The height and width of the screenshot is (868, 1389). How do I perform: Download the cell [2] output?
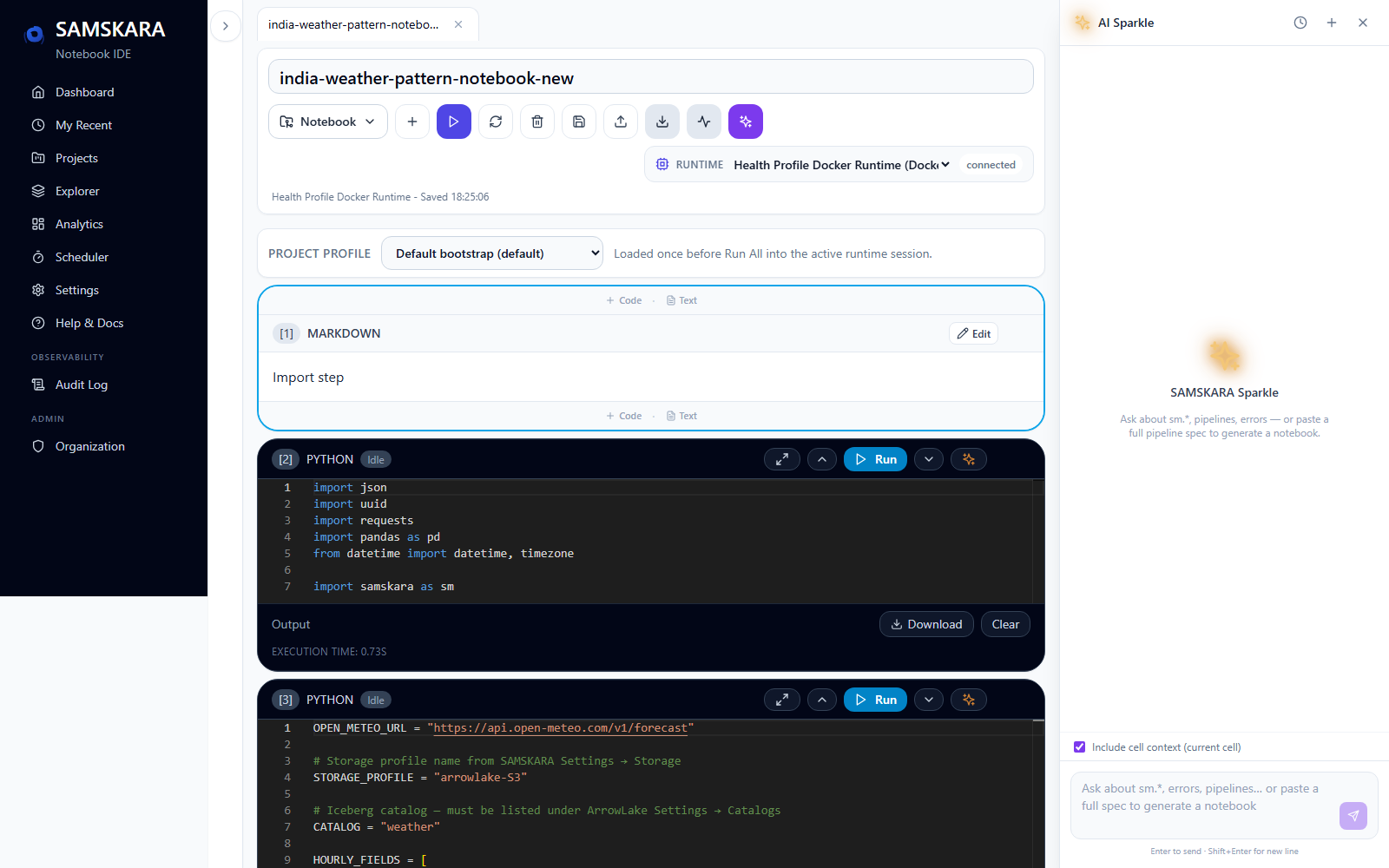tap(926, 624)
